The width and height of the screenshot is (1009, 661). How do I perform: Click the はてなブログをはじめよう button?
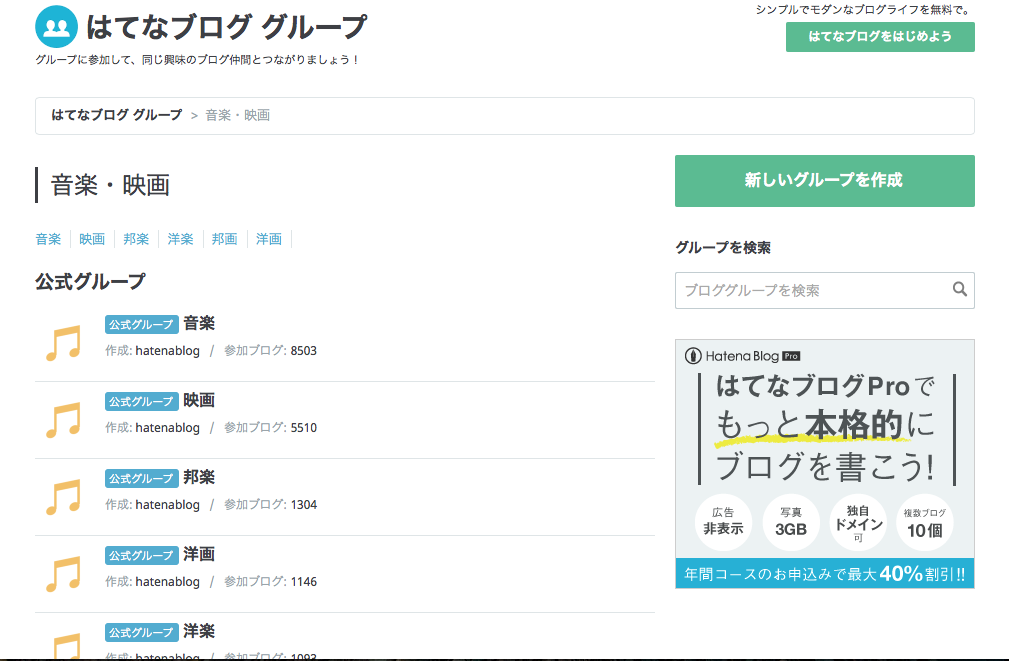click(x=880, y=37)
